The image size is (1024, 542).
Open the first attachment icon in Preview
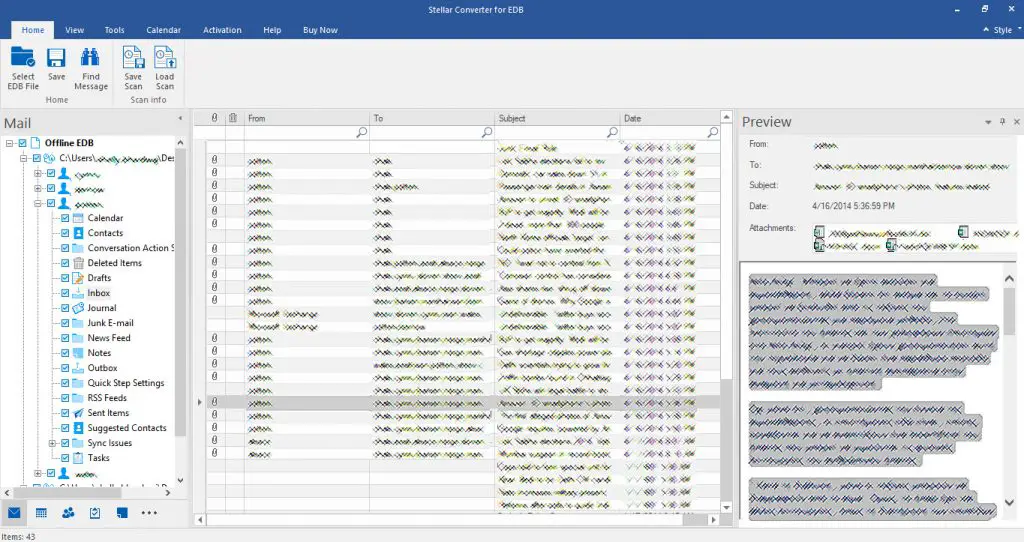coord(819,232)
